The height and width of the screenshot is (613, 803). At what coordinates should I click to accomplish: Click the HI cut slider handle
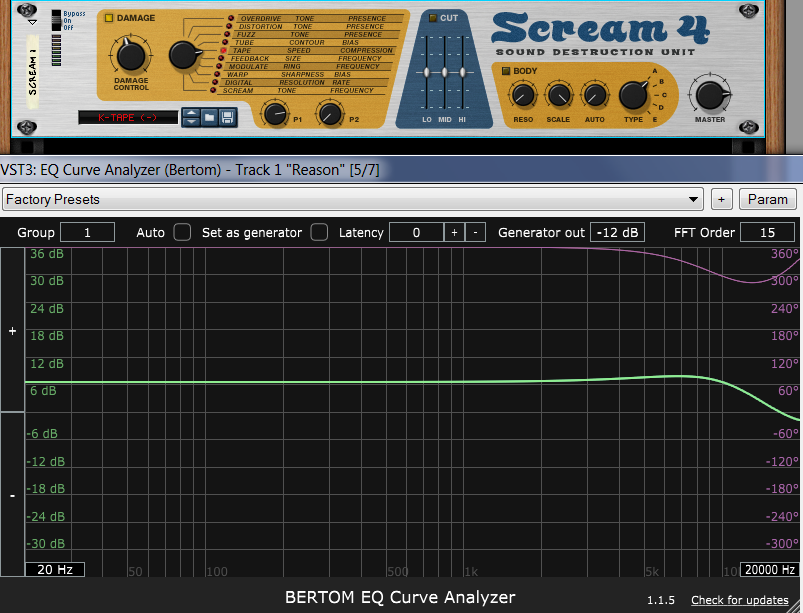pos(462,73)
